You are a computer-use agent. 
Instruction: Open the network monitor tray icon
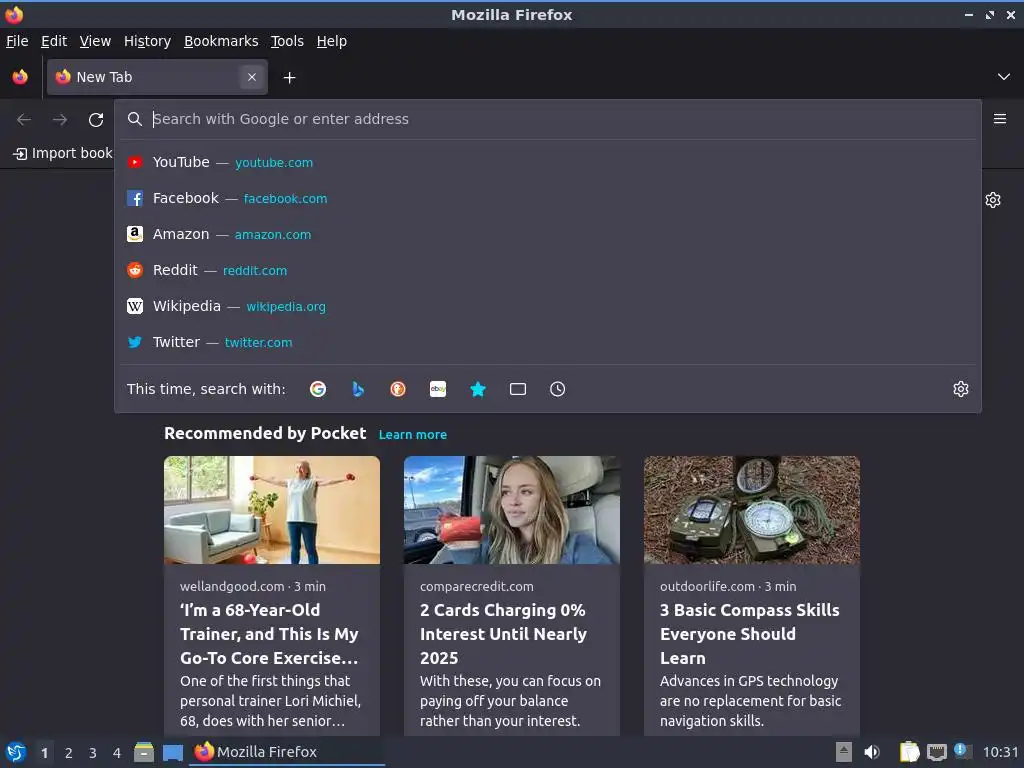pyautogui.click(x=936, y=752)
